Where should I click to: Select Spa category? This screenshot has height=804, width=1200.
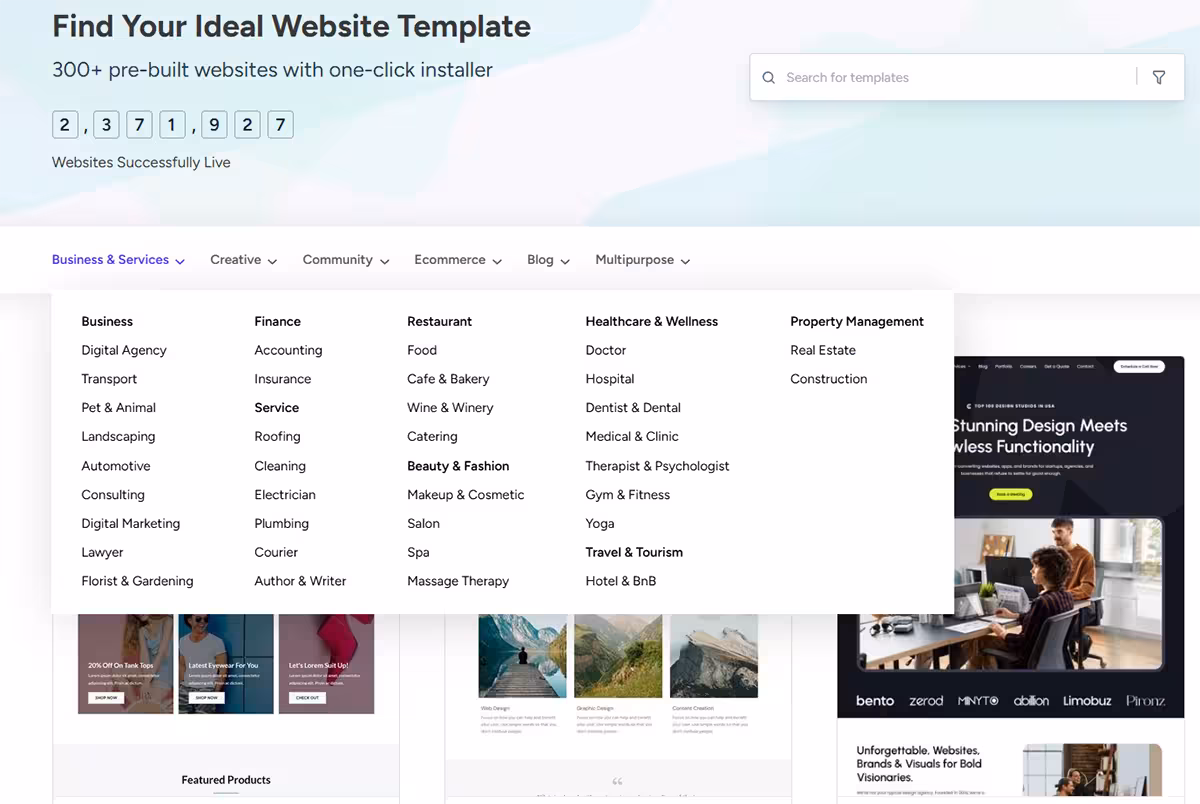pyautogui.click(x=418, y=552)
